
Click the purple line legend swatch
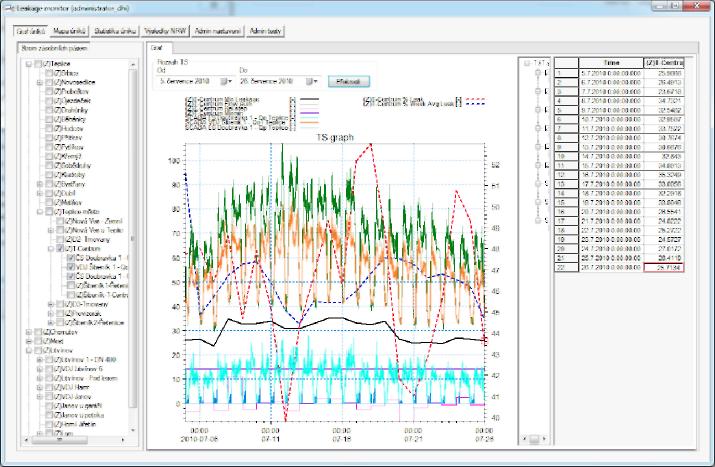coord(310,113)
